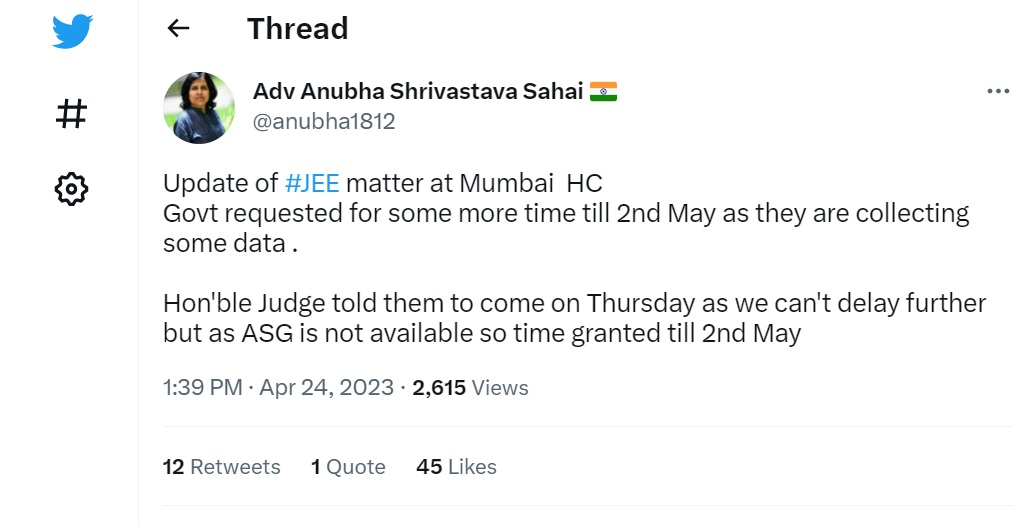Click the Apr 24, 2023 date
The width and height of the screenshot is (1034, 526).
pos(327,388)
